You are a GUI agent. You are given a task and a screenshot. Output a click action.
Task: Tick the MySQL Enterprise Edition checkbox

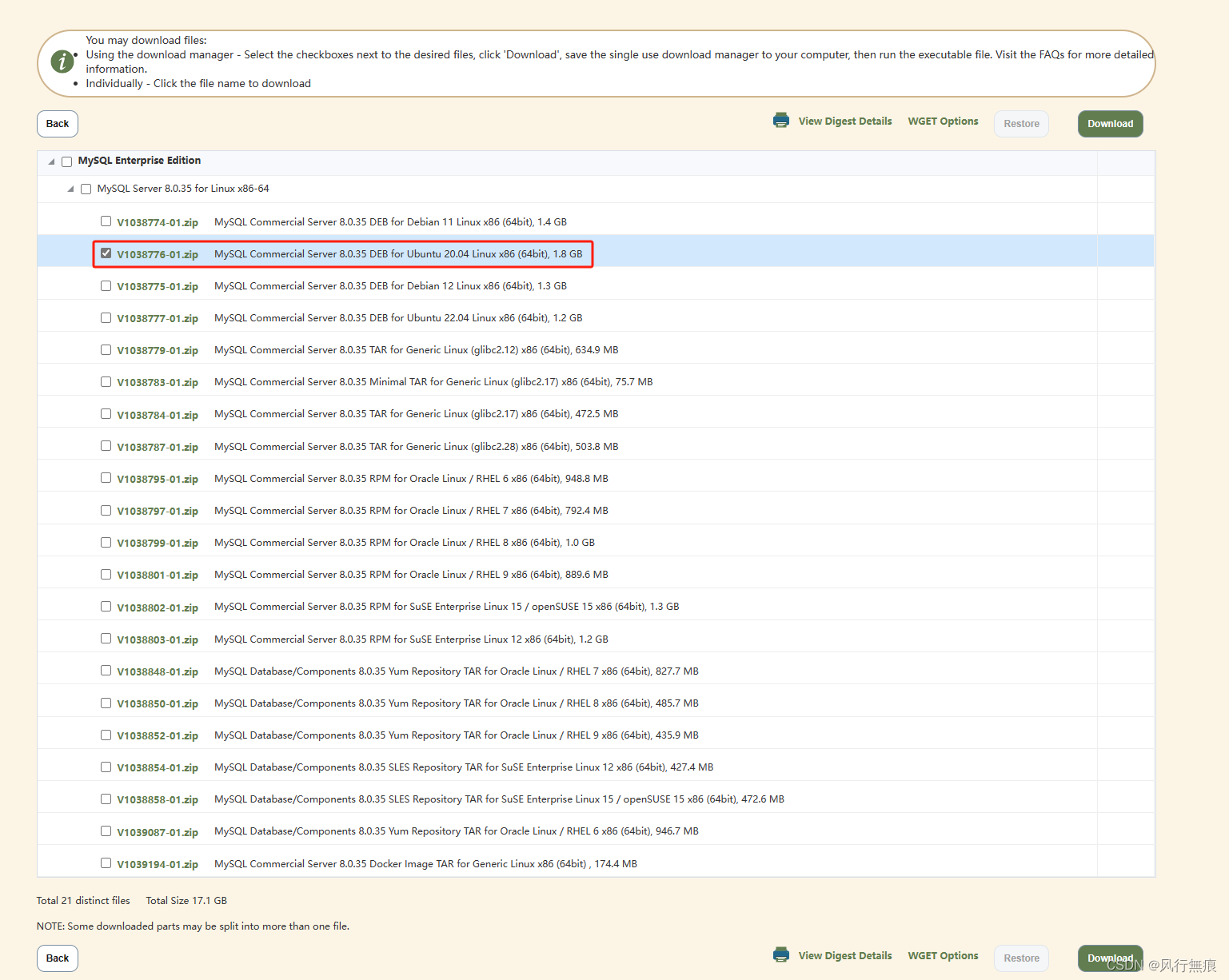67,161
